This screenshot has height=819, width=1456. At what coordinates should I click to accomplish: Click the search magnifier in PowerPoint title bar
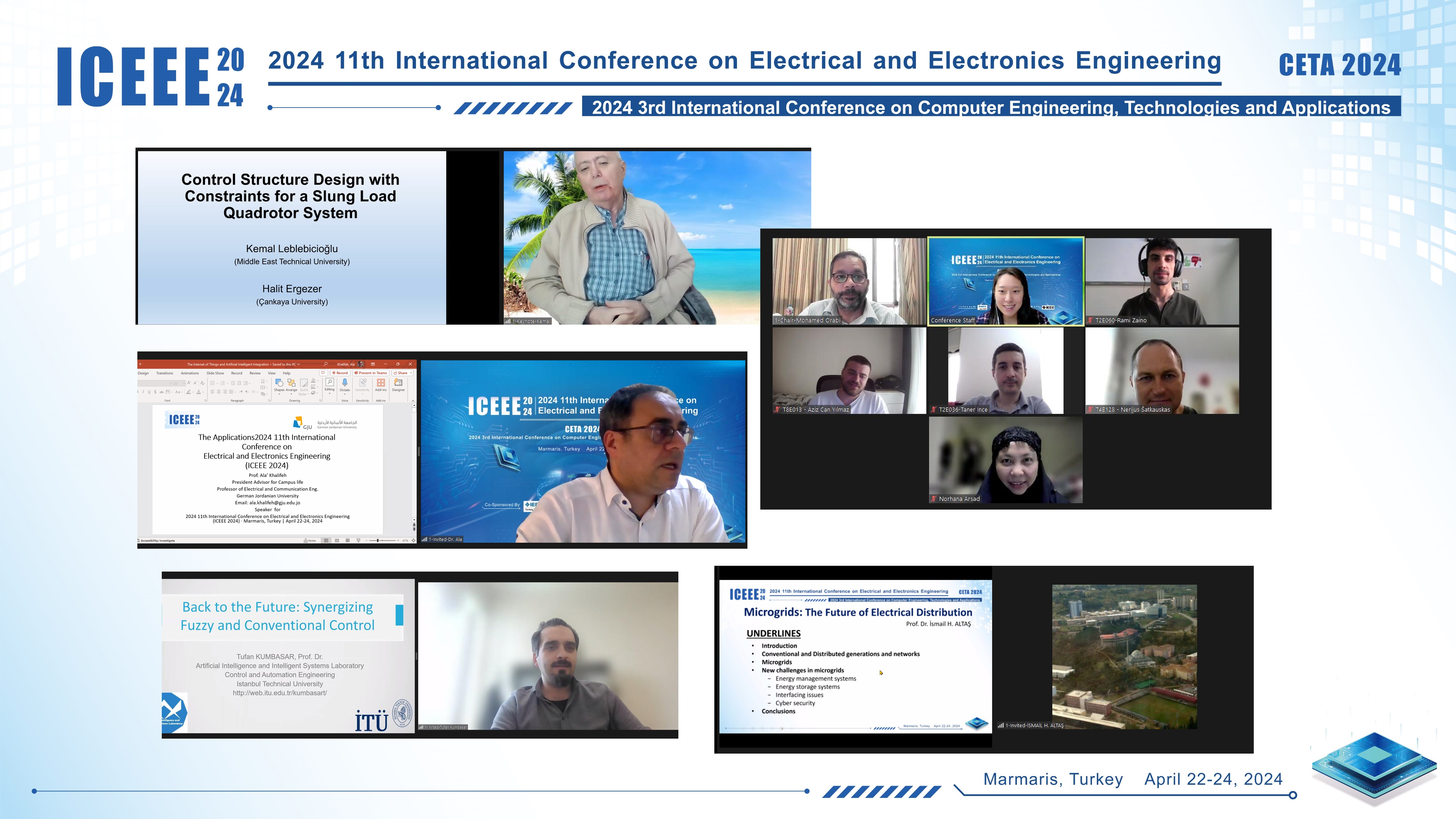tap(326, 365)
